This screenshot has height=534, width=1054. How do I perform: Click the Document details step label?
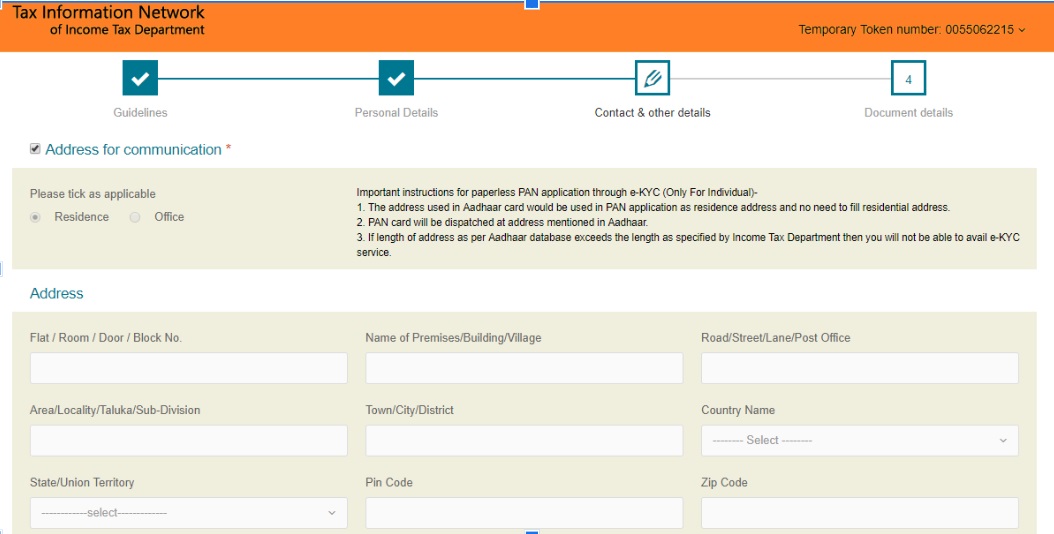(908, 113)
